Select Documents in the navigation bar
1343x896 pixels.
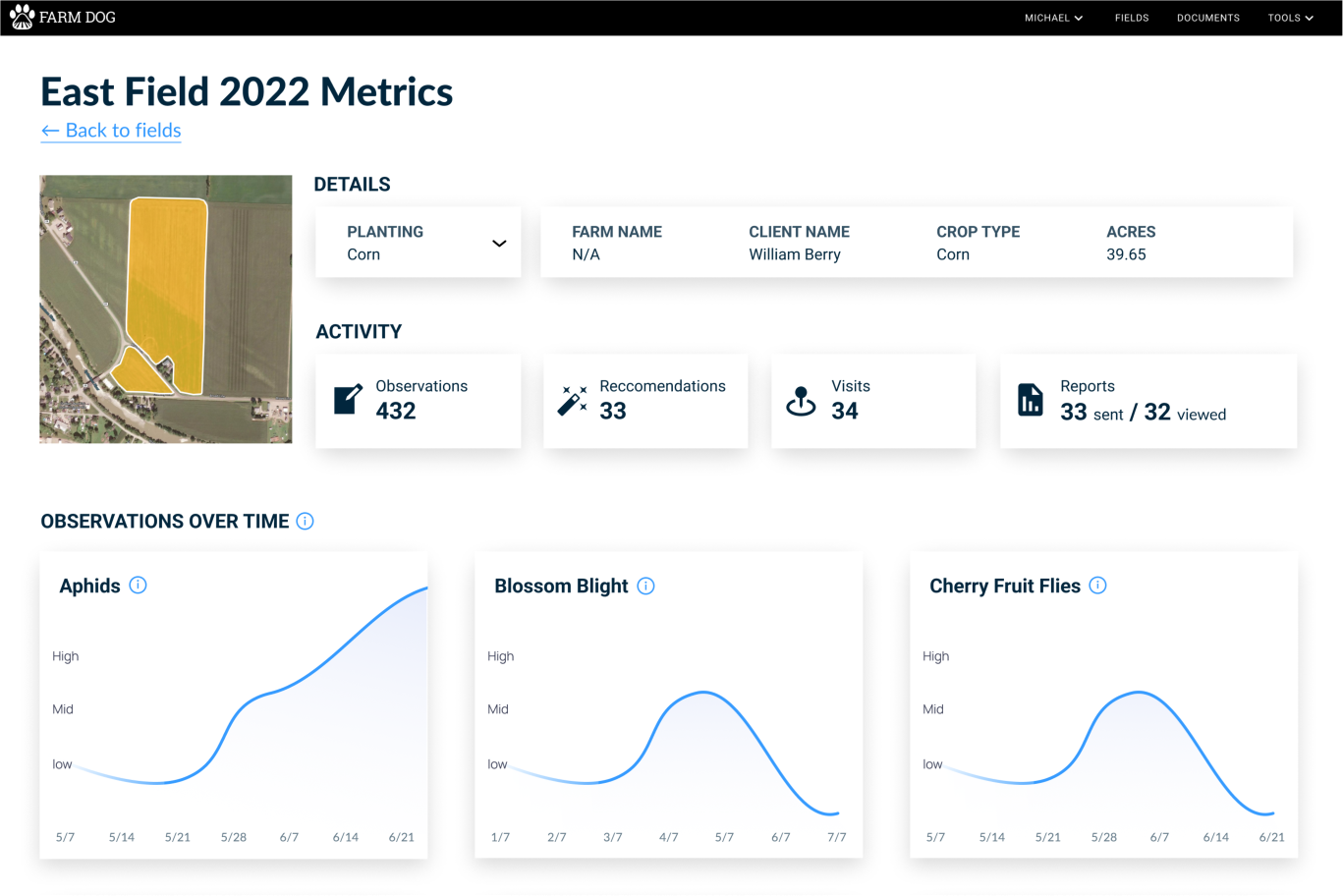pos(1208,17)
